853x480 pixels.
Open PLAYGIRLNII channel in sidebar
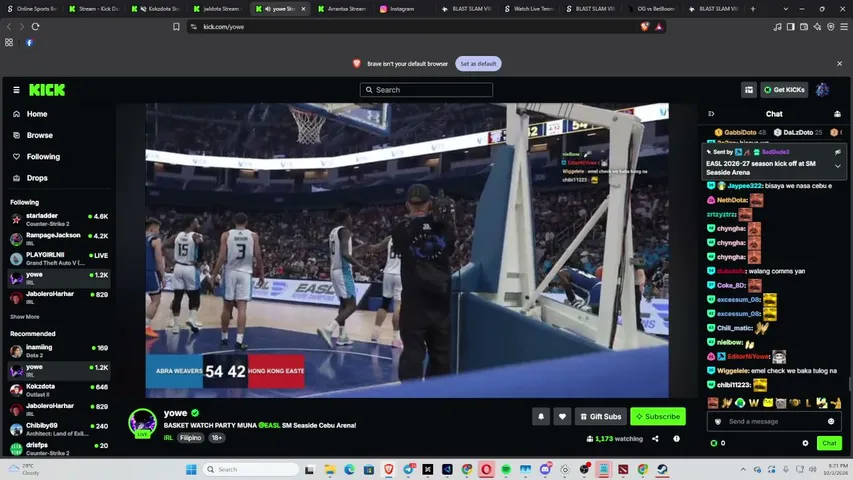click(59, 259)
